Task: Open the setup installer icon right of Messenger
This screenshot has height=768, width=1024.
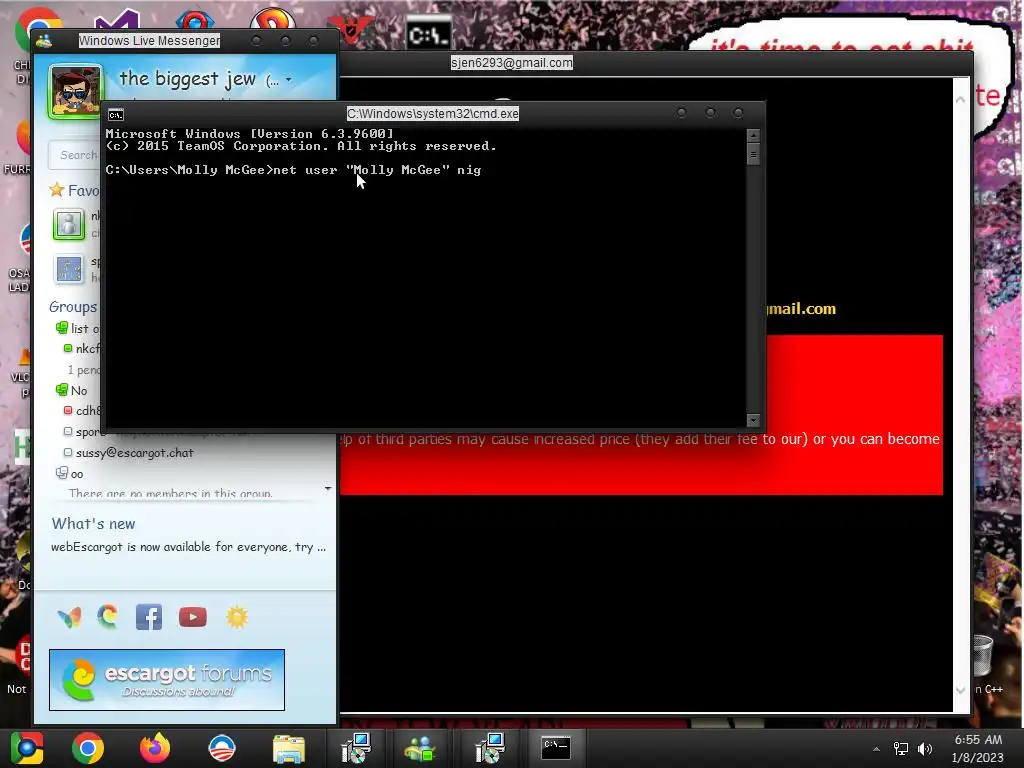Action: click(489, 748)
